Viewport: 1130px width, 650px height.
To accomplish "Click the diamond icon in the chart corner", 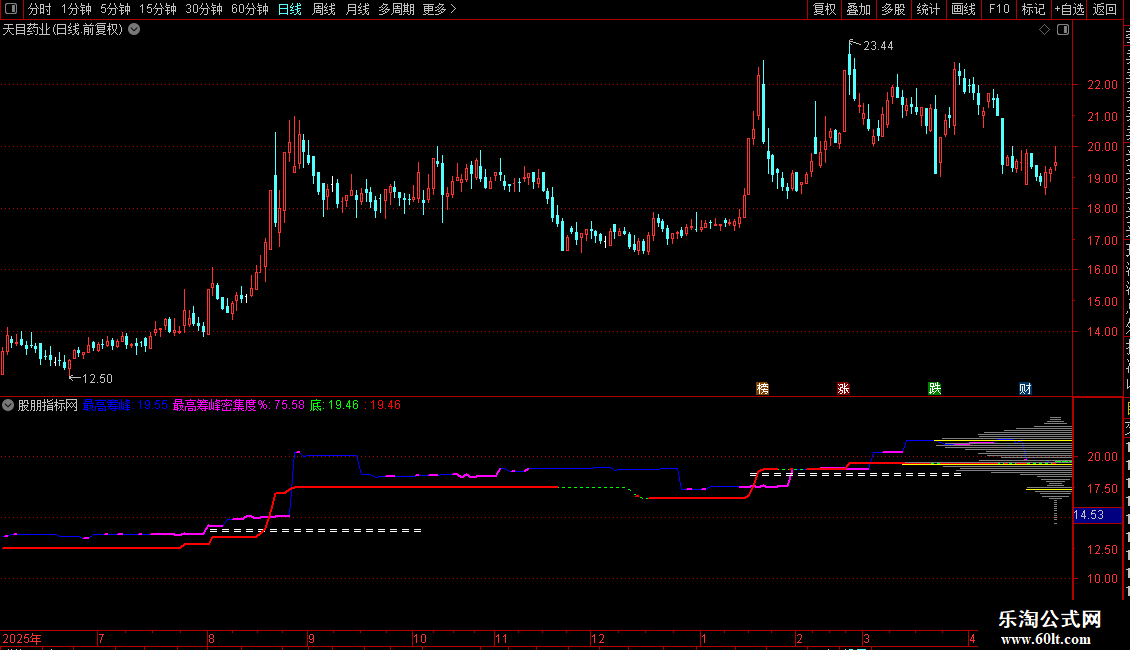I will 1044,30.
